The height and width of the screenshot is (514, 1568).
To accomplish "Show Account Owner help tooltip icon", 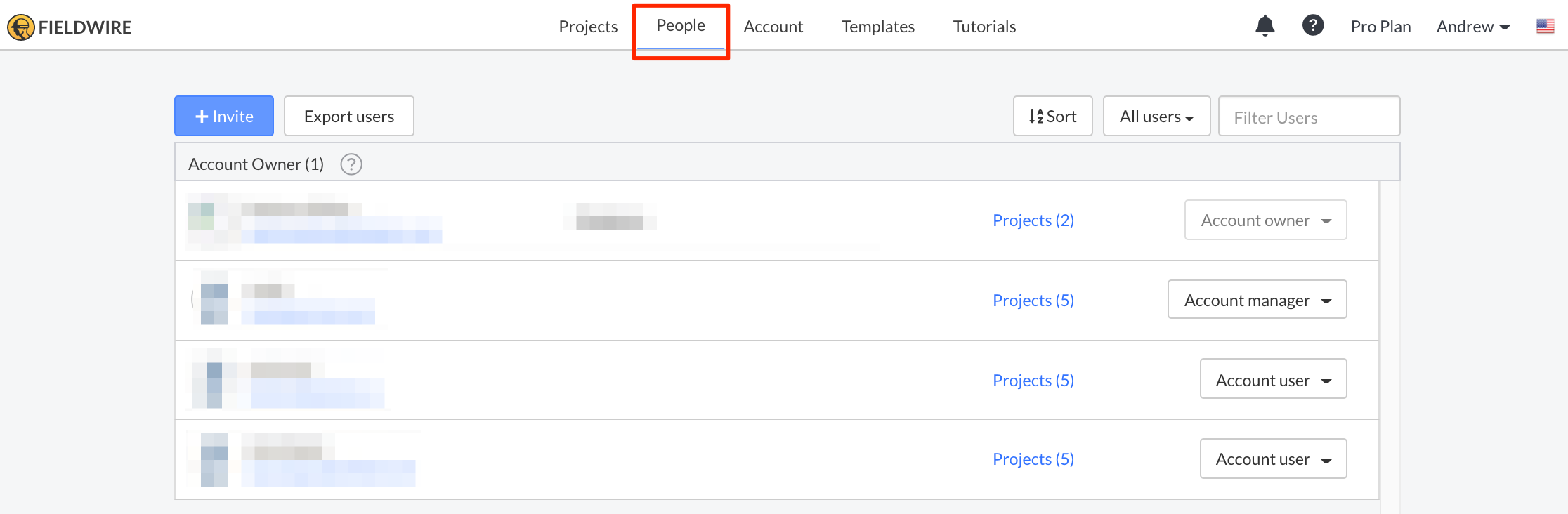I will tap(351, 164).
